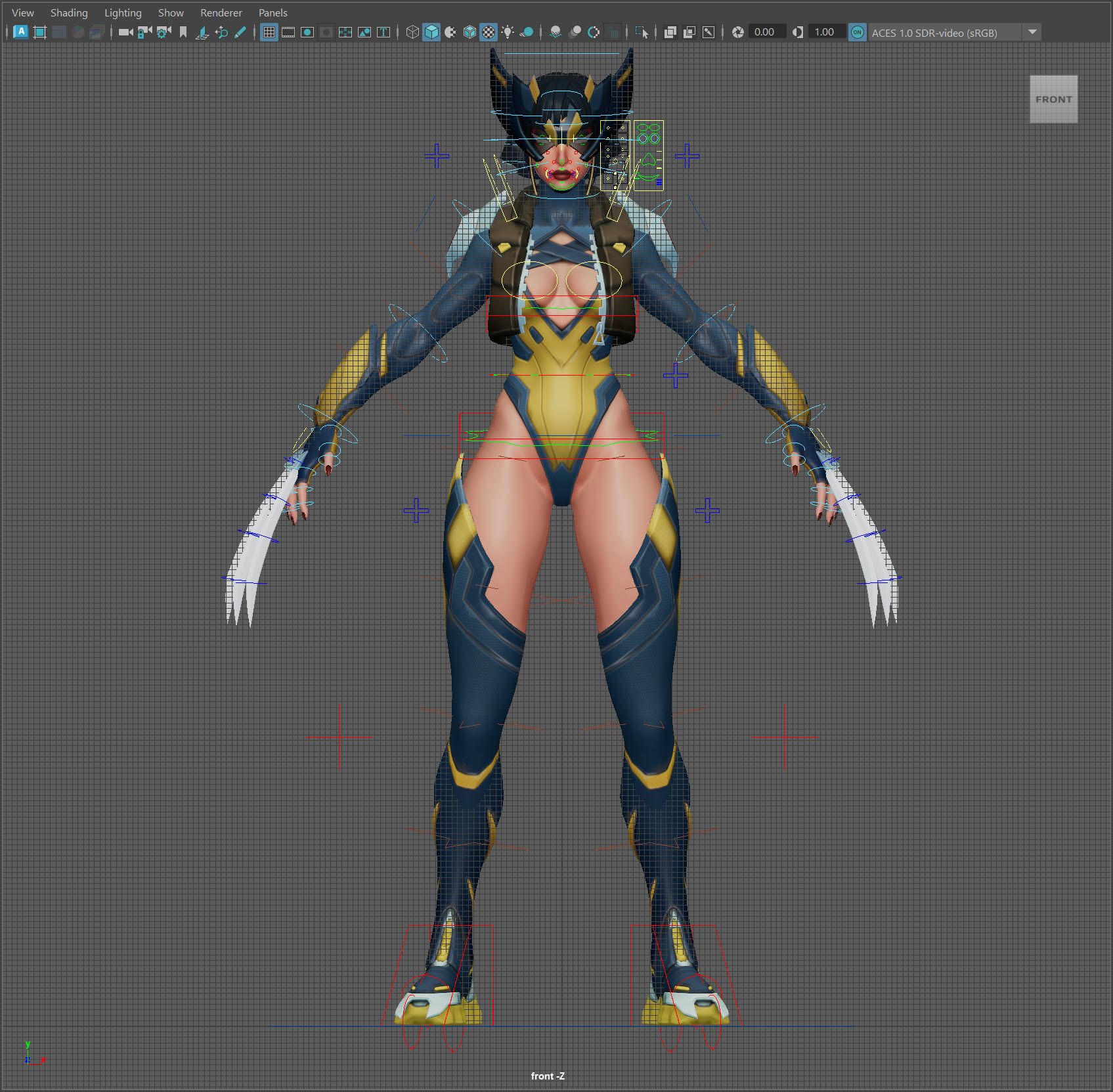Image resolution: width=1113 pixels, height=1092 pixels.
Task: Click the FRONT view cube face
Action: tap(1053, 99)
